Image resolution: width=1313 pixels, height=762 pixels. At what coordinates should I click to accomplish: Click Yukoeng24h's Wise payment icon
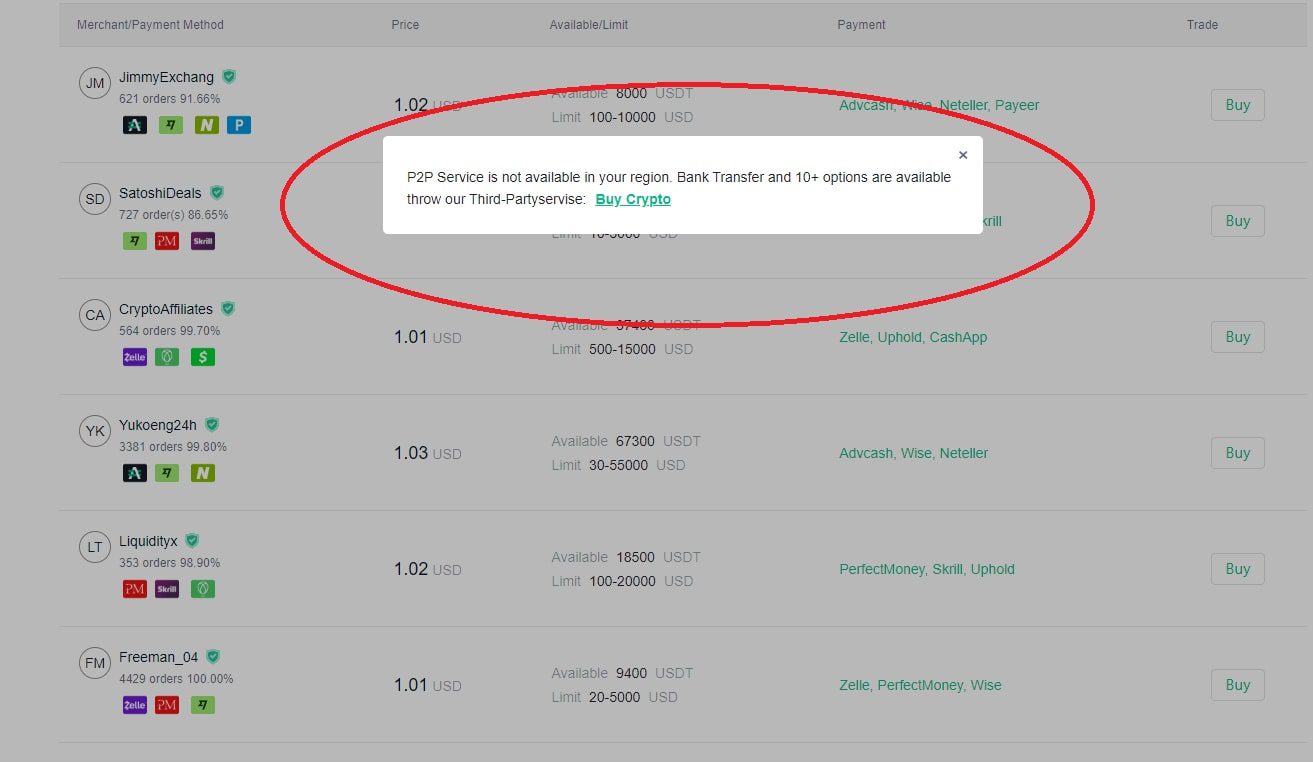[167, 473]
